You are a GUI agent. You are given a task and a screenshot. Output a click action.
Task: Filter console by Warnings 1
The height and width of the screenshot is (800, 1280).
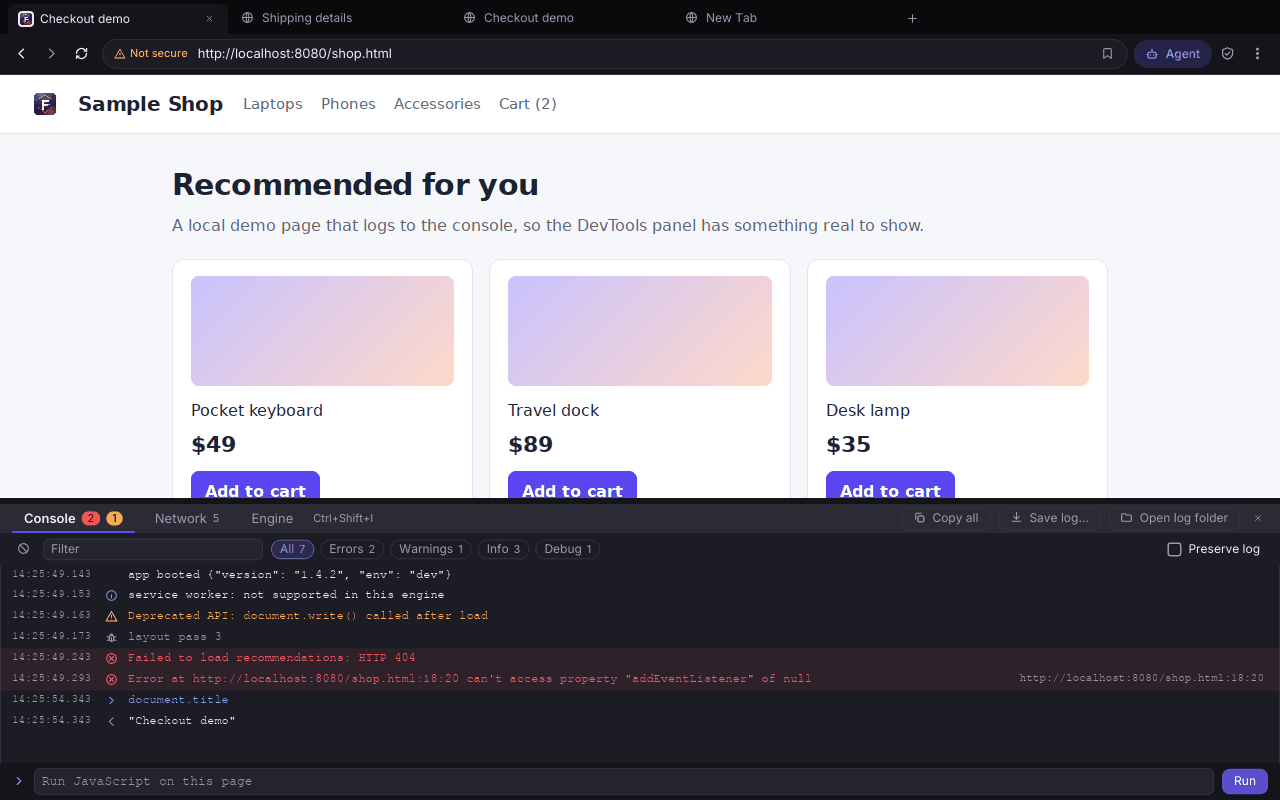(431, 549)
